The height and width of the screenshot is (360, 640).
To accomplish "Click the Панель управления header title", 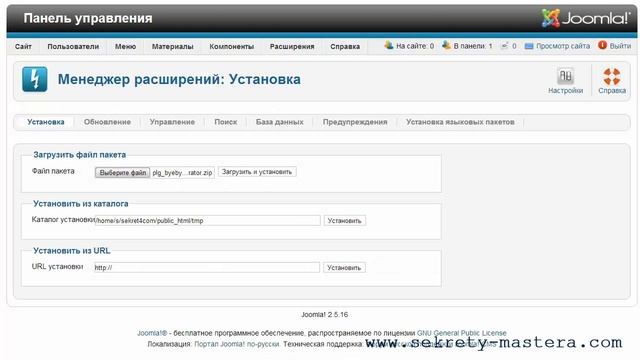I will 88,18.
